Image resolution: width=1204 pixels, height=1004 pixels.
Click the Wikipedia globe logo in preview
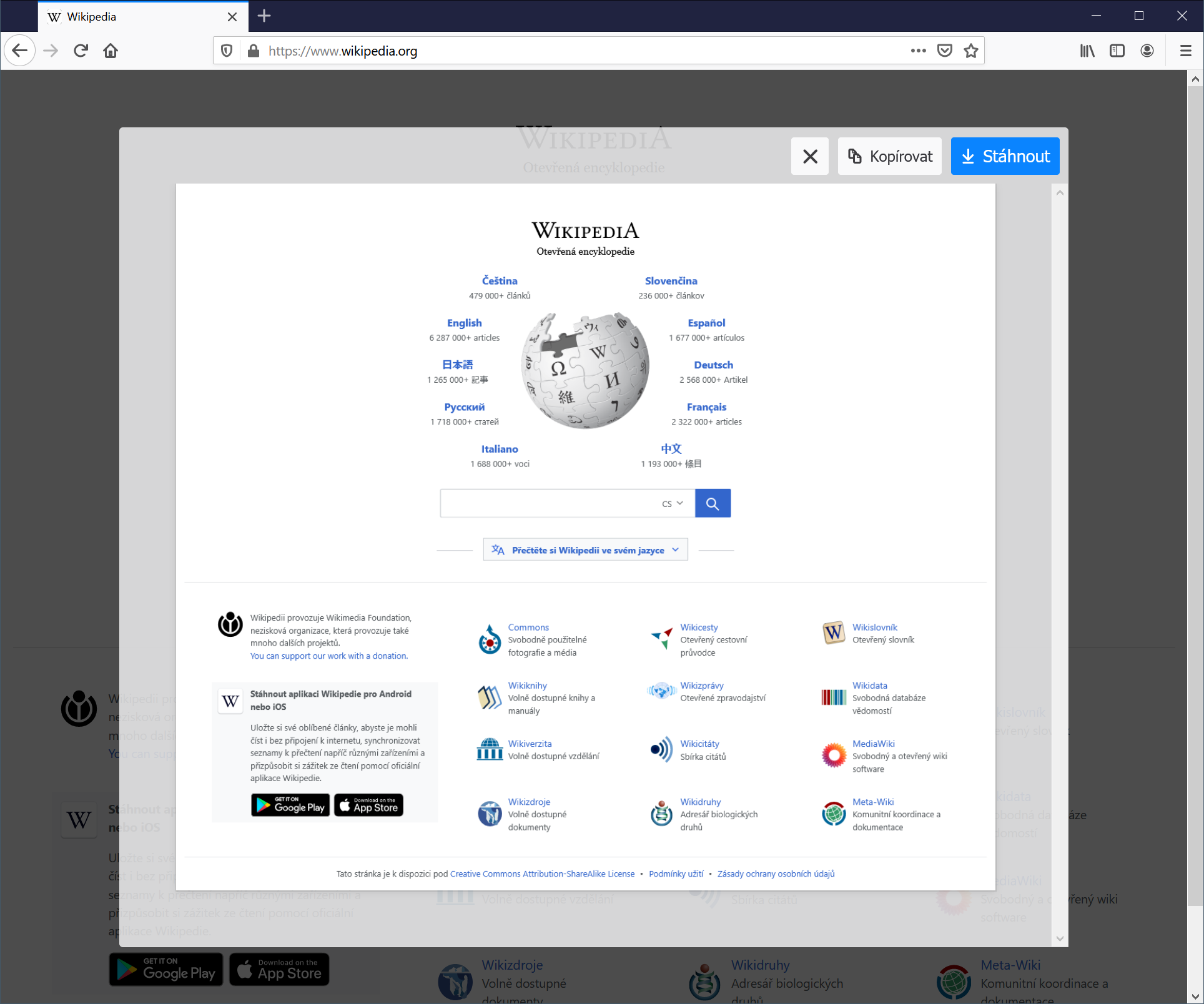[585, 370]
